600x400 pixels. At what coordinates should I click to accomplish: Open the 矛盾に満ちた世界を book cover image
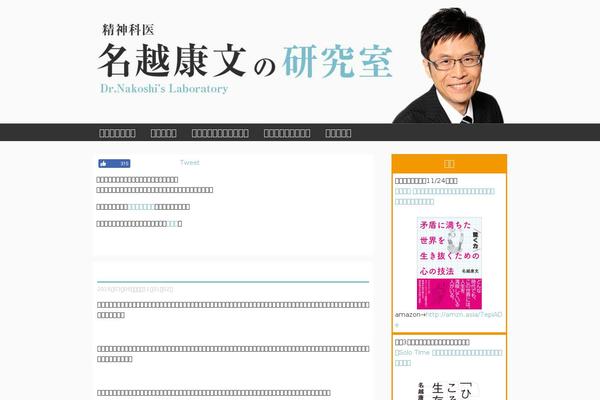(x=449, y=263)
